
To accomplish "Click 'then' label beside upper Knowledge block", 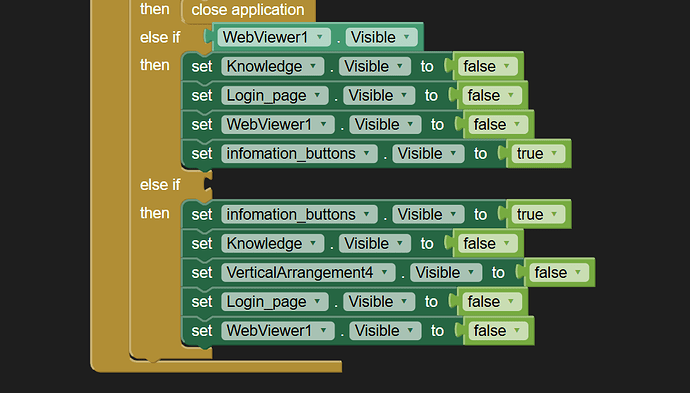I will tap(154, 65).
